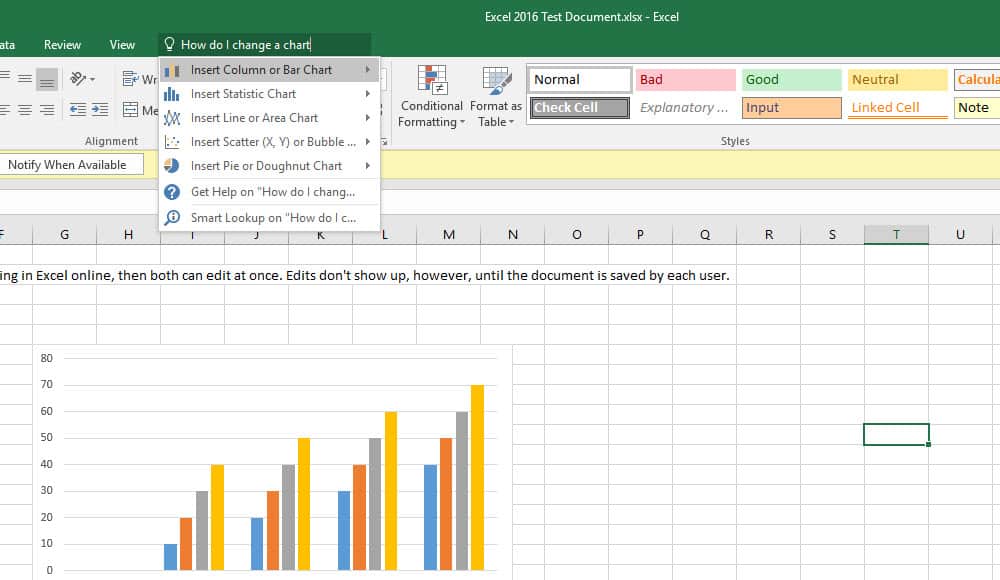Click the tallest yellow bar reaching 70
1000x580 pixels.
[478, 477]
